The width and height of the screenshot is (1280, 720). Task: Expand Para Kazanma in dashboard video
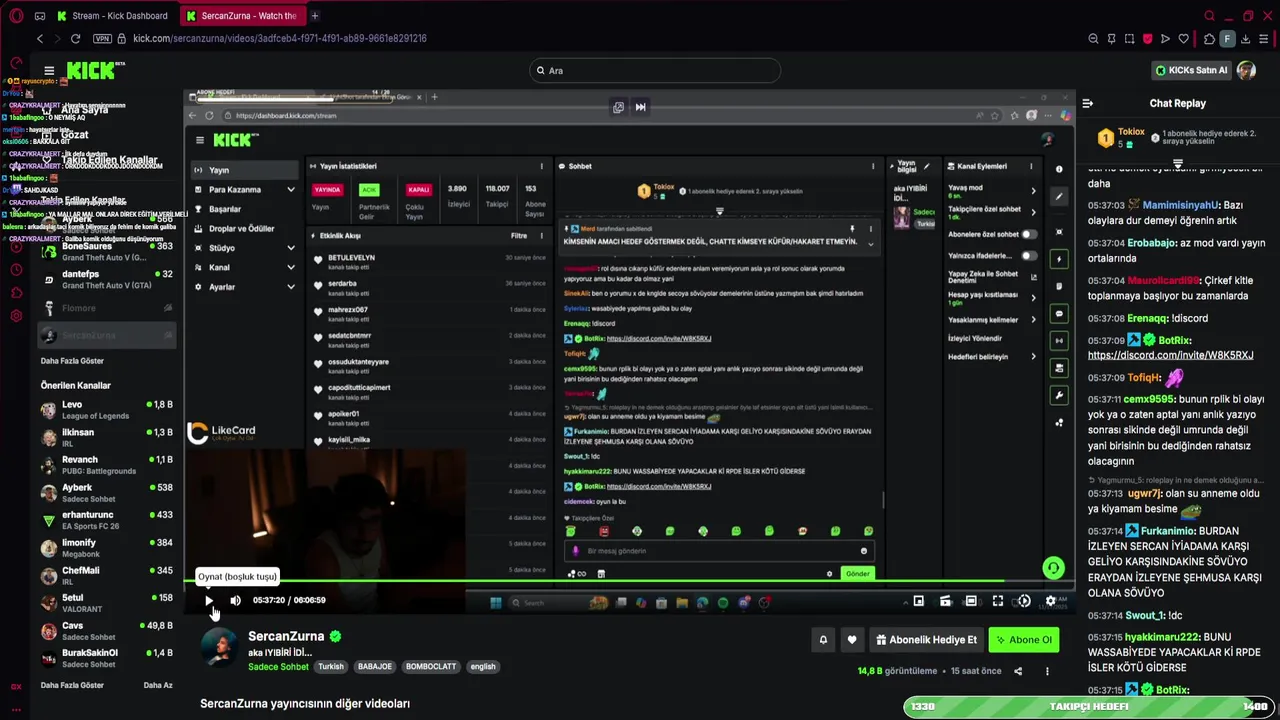tap(244, 189)
